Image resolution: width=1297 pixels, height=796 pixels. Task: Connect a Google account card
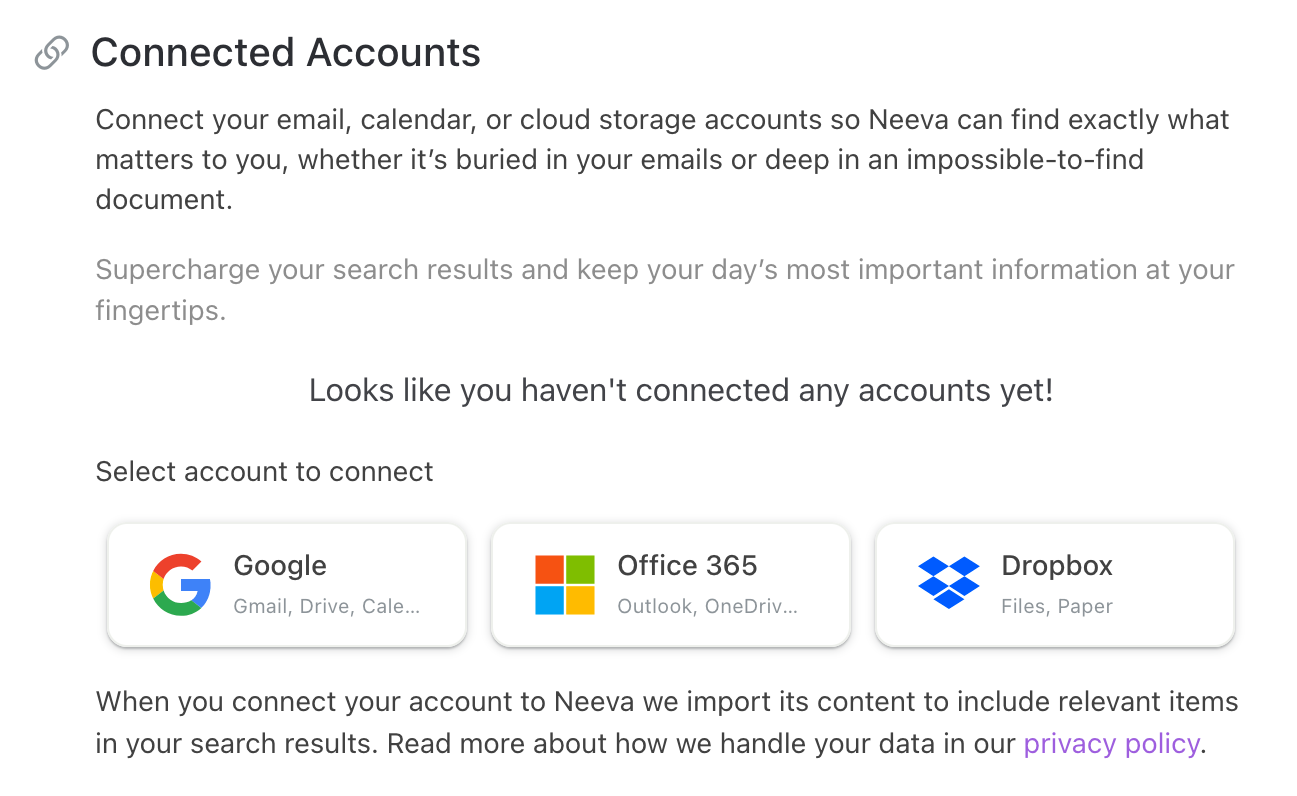287,585
